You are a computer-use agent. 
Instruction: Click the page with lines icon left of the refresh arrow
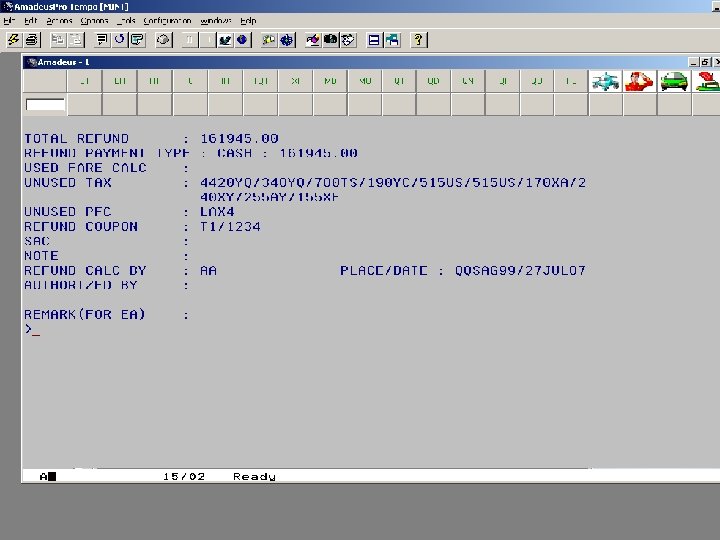pos(101,40)
